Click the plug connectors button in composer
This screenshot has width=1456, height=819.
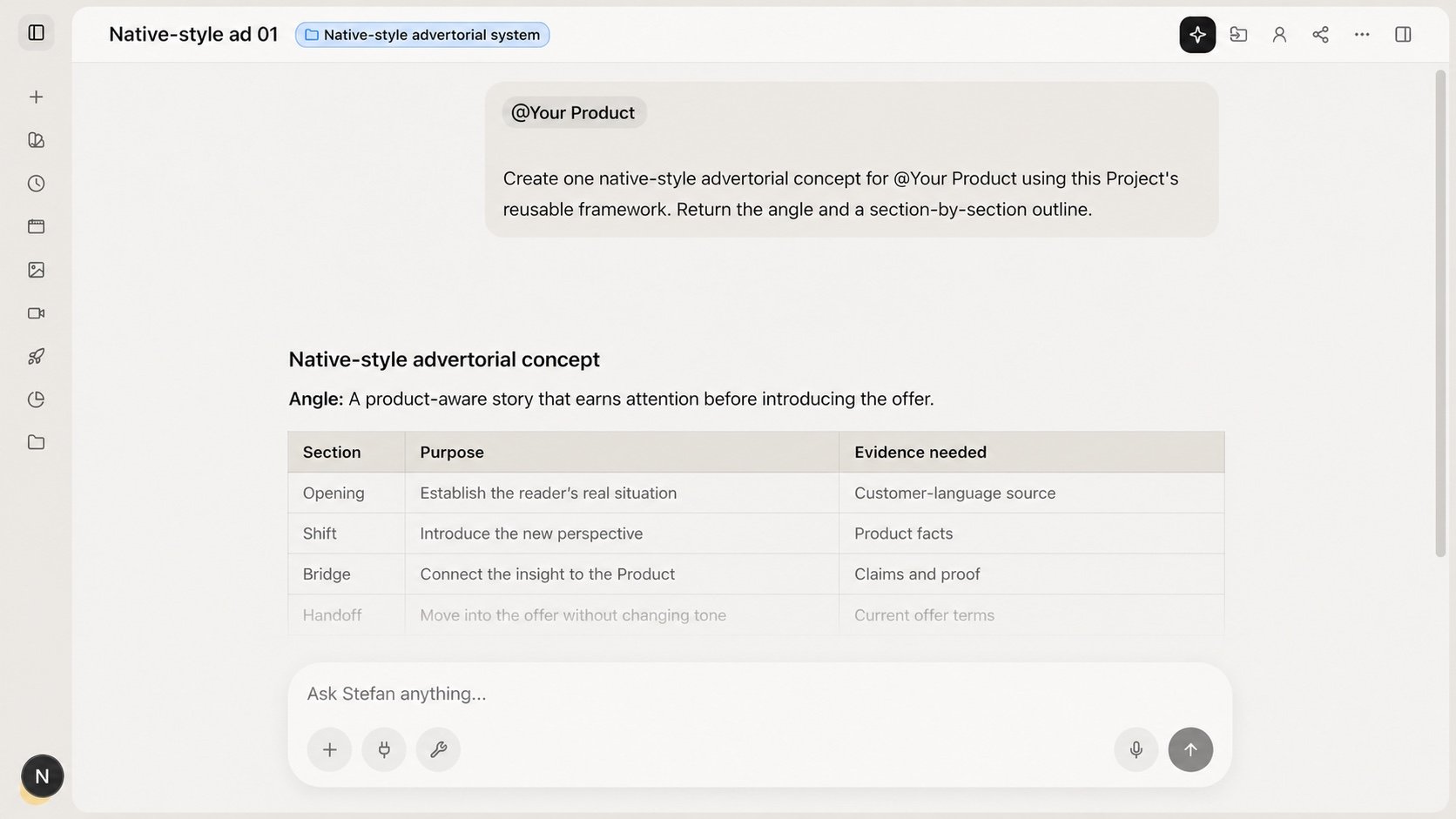point(384,749)
